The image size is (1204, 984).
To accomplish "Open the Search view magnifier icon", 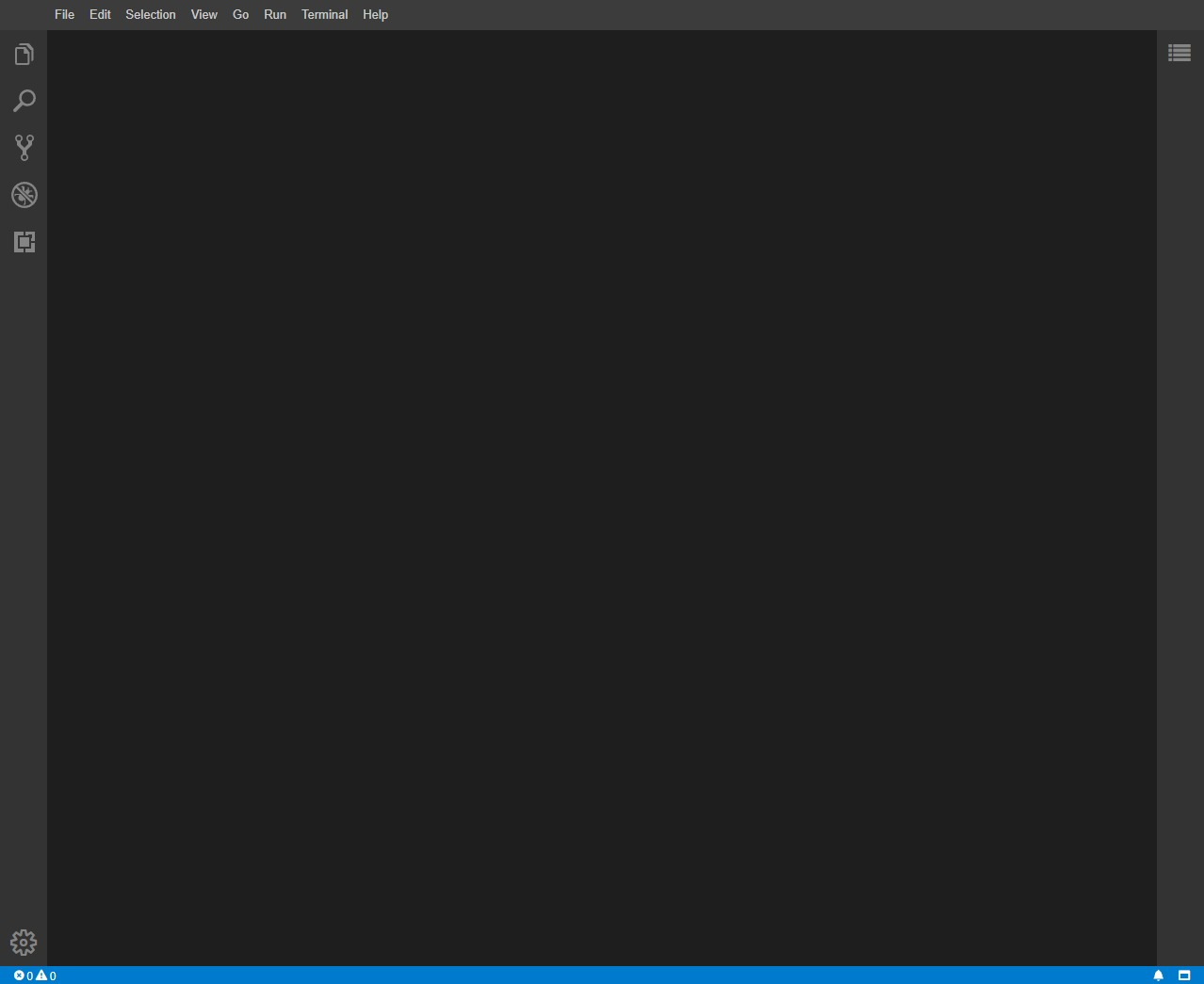I will click(x=24, y=101).
